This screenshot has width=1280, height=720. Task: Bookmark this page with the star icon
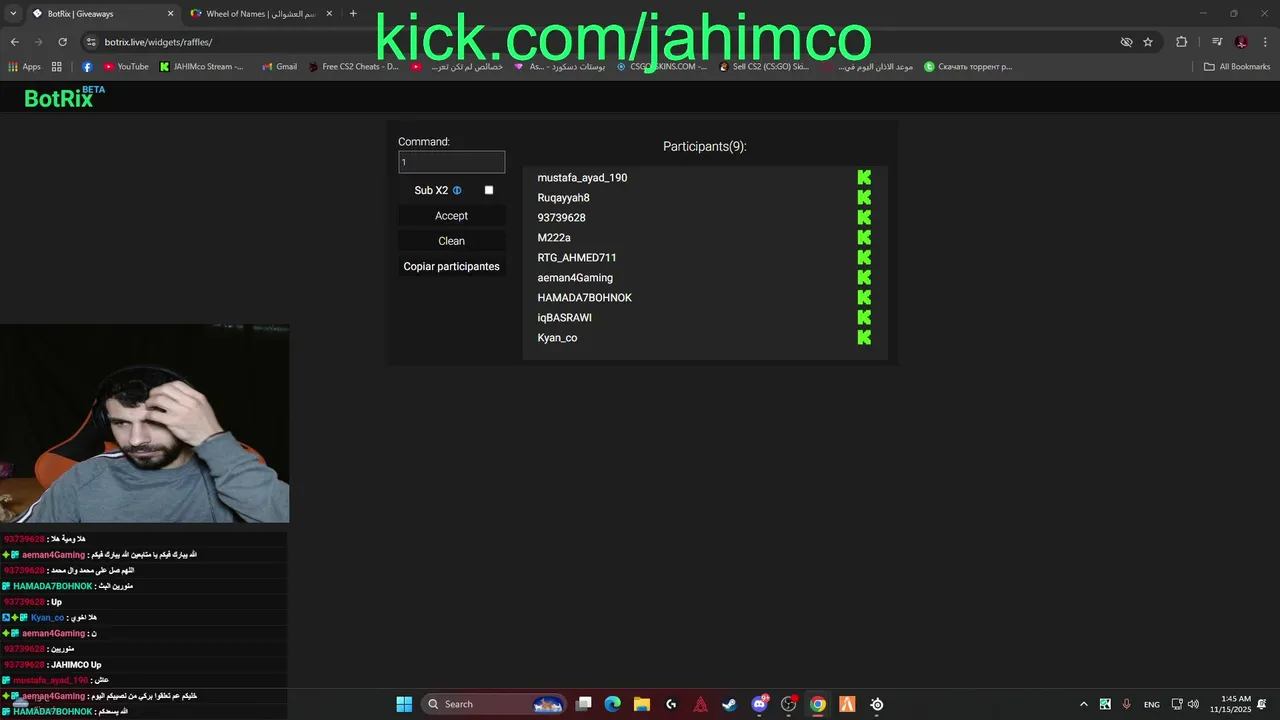(1148, 42)
